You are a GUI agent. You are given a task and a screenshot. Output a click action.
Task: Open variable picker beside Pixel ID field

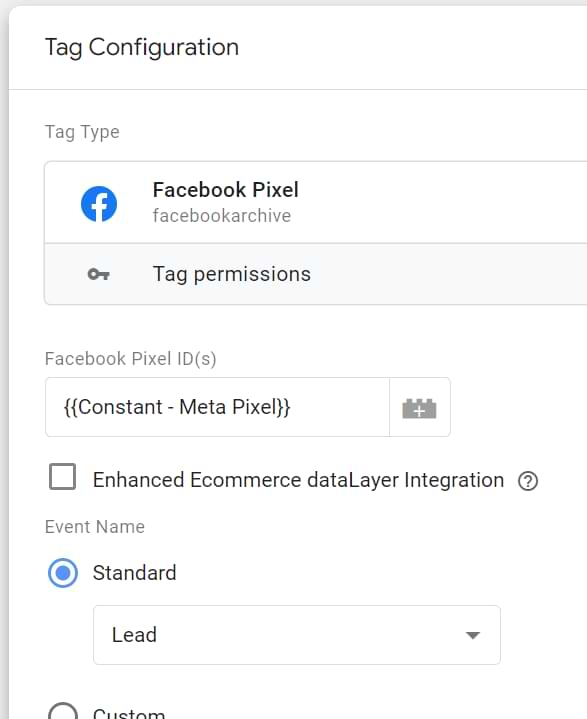(420, 407)
